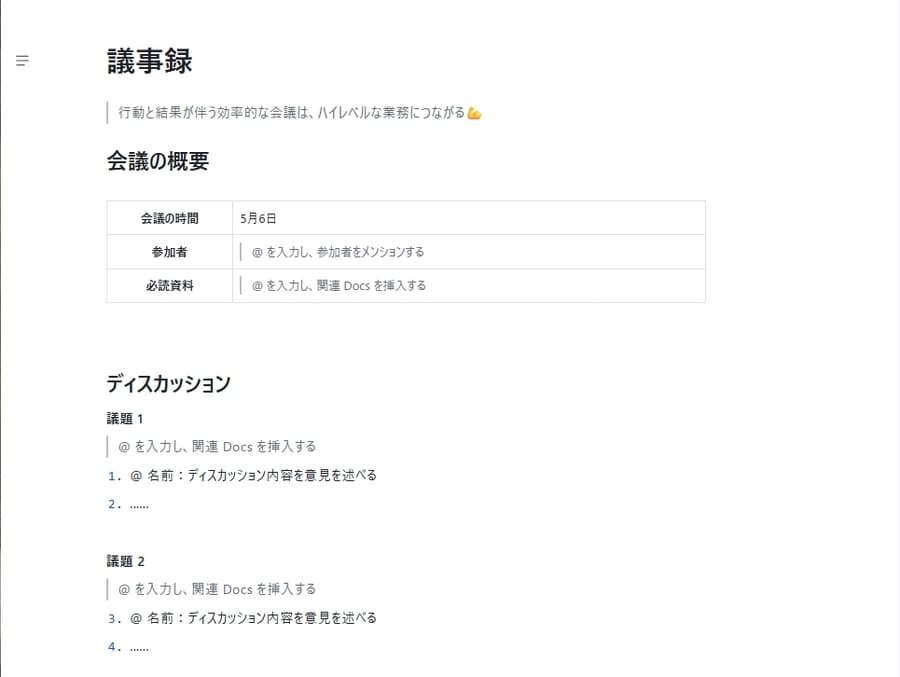Viewport: 900px width, 677px height.
Task: Click the 💪 emoji in the quote block
Action: (474, 112)
